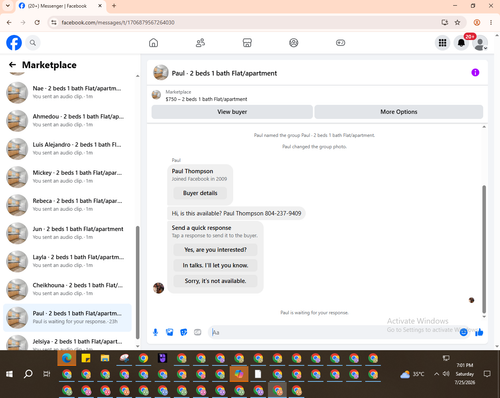This screenshot has height=398, width=500.
Task: Click the chat scroll-up arrow
Action: pyautogui.click(x=484, y=127)
